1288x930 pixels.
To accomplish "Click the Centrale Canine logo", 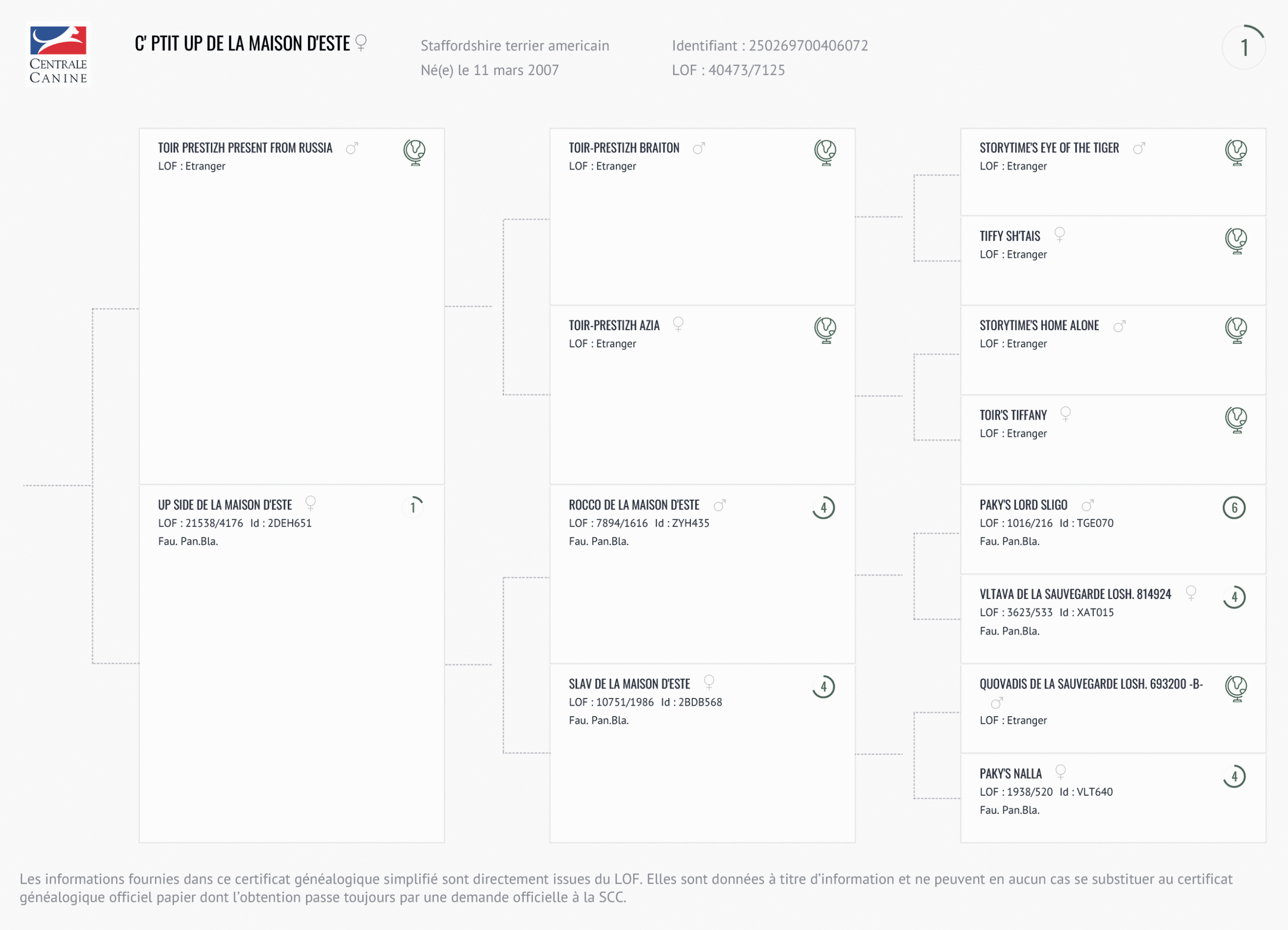I will 58,54.
